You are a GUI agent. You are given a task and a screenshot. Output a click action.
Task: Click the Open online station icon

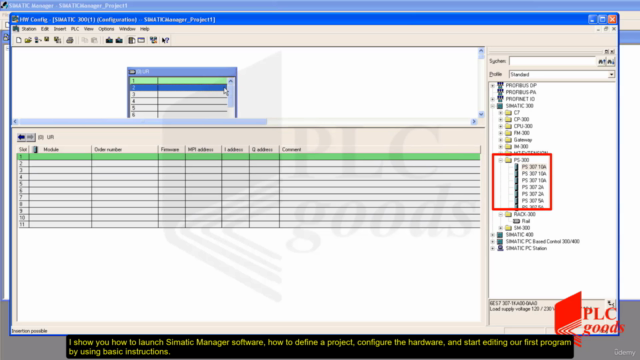[38, 40]
